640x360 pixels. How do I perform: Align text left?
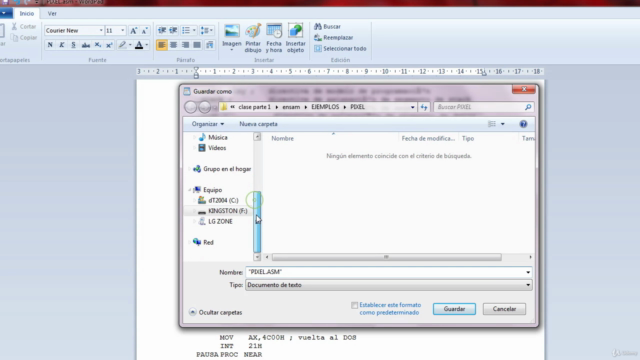(x=162, y=45)
